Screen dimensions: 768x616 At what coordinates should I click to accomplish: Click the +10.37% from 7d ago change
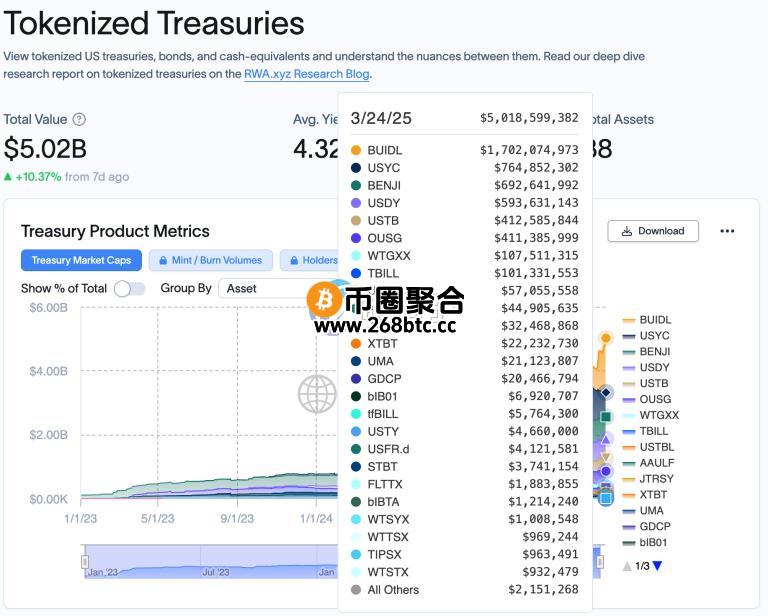pos(67,177)
